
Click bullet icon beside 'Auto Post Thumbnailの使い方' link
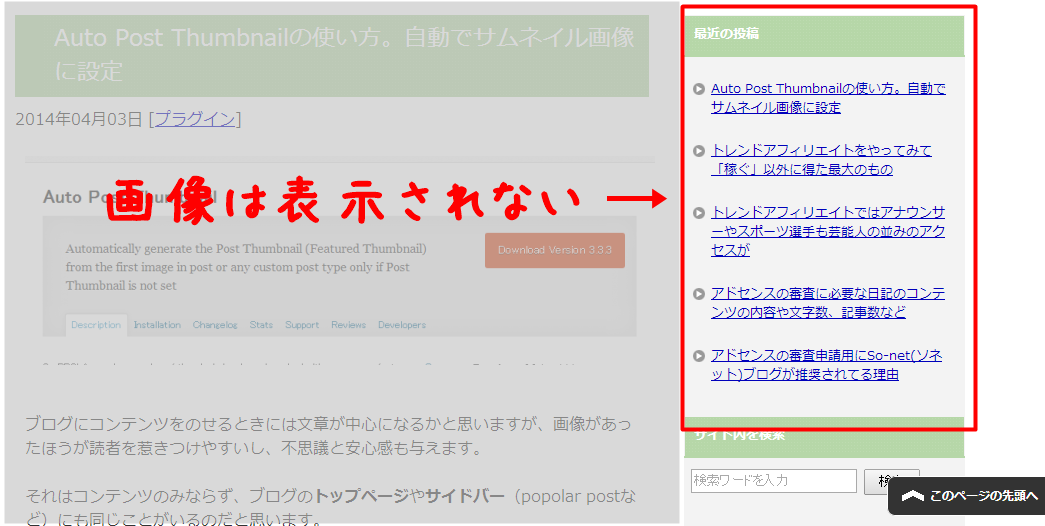click(x=698, y=89)
